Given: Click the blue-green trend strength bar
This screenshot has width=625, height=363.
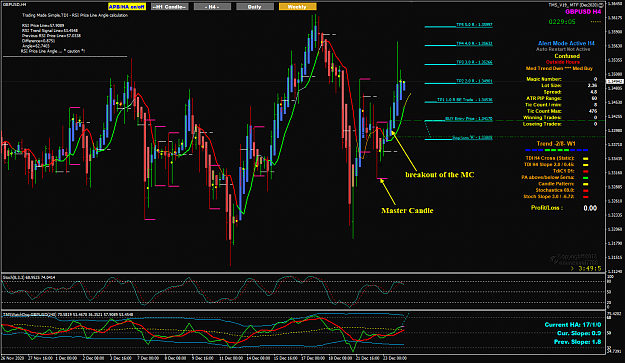Looking at the screenshot, I should (x=556, y=150).
